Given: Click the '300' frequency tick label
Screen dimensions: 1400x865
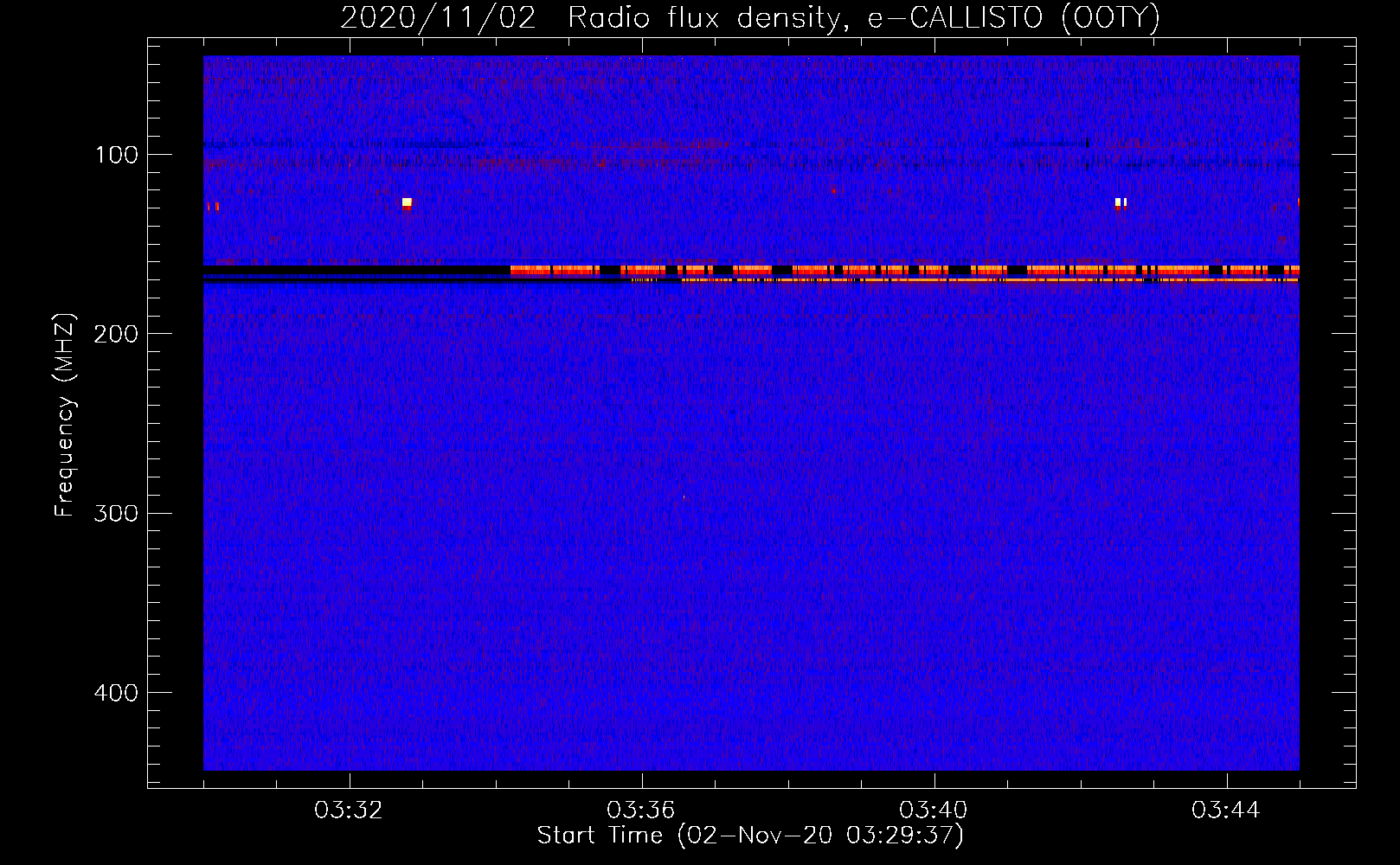Looking at the screenshot, I should click(x=116, y=513).
